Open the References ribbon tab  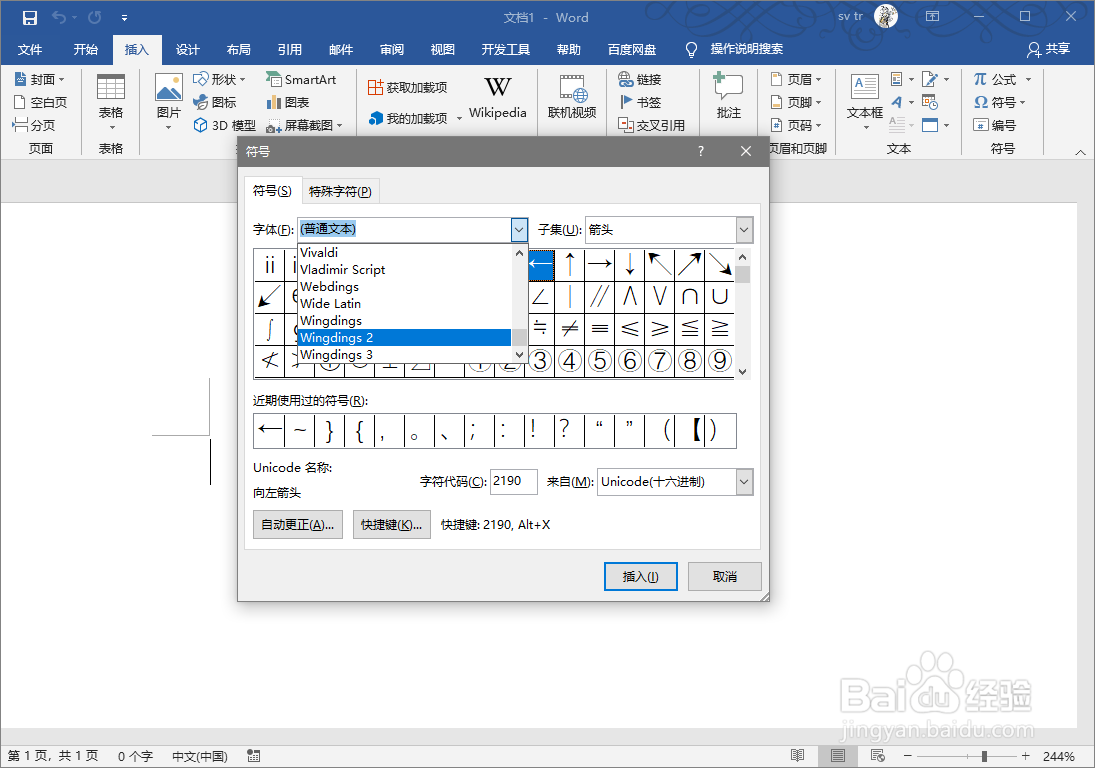(x=289, y=50)
